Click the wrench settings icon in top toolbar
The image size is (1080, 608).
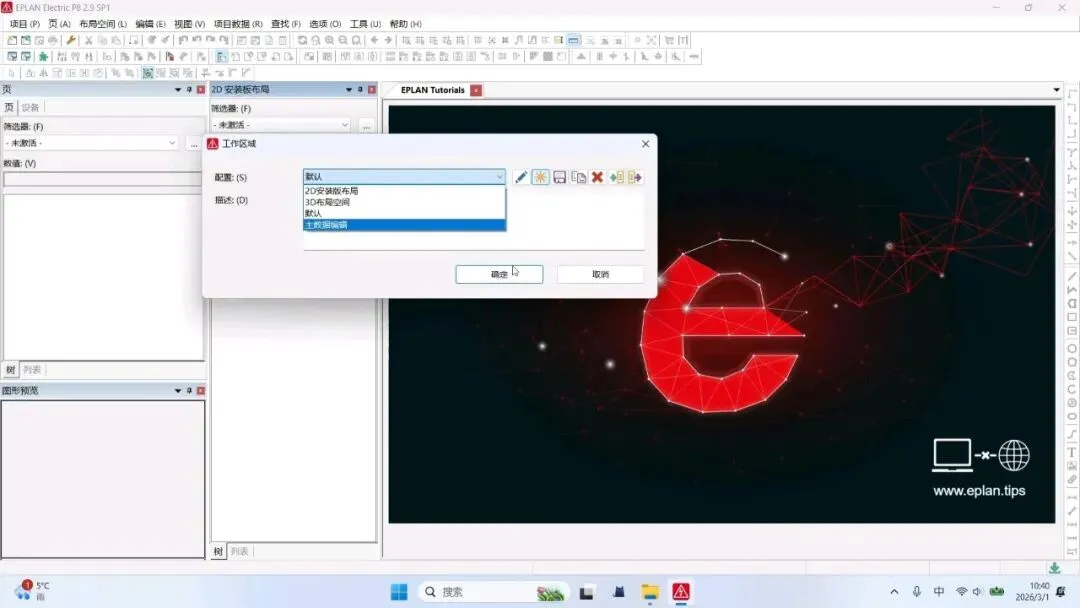(71, 40)
